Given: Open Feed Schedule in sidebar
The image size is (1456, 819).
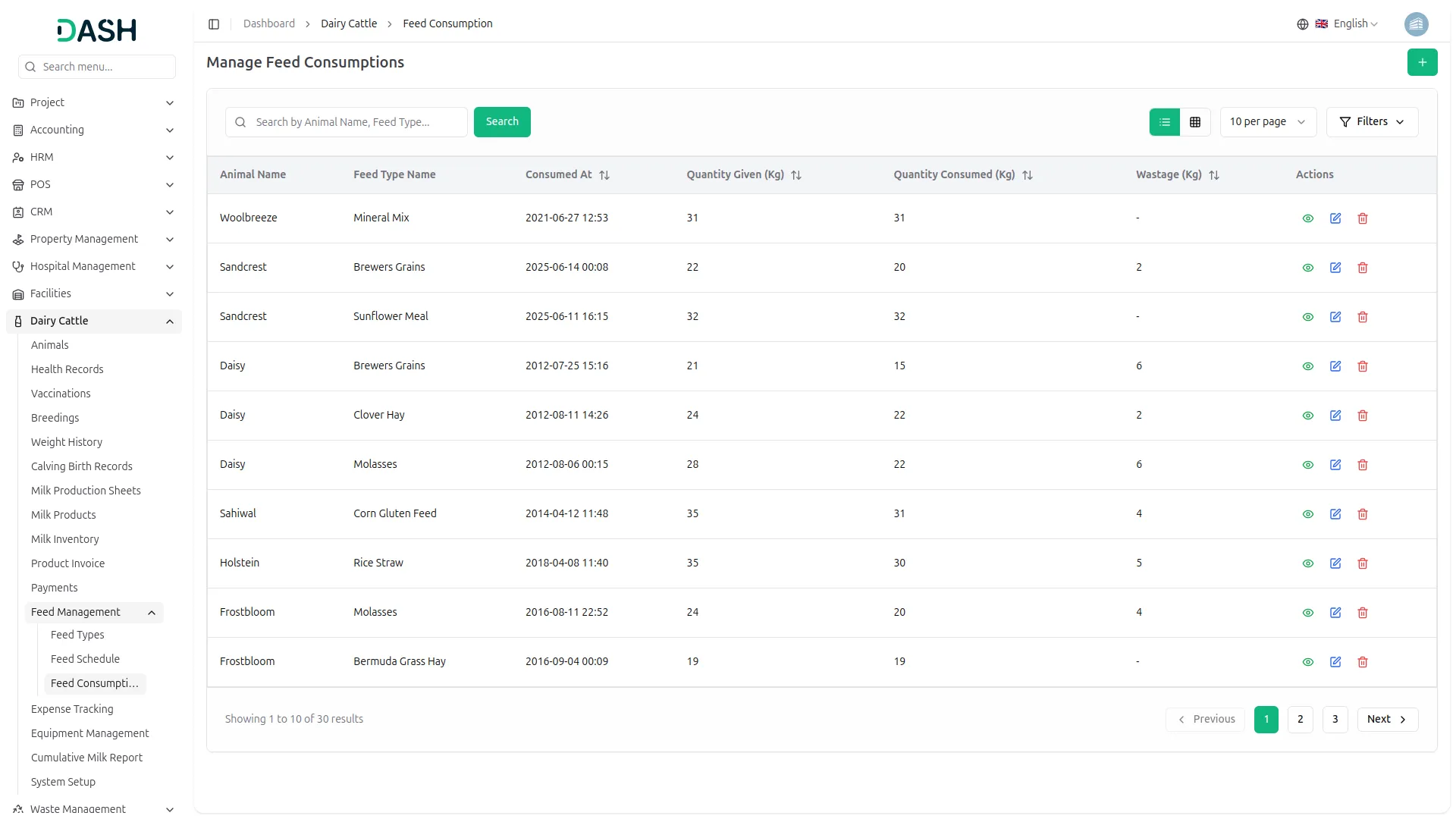Looking at the screenshot, I should (x=85, y=659).
